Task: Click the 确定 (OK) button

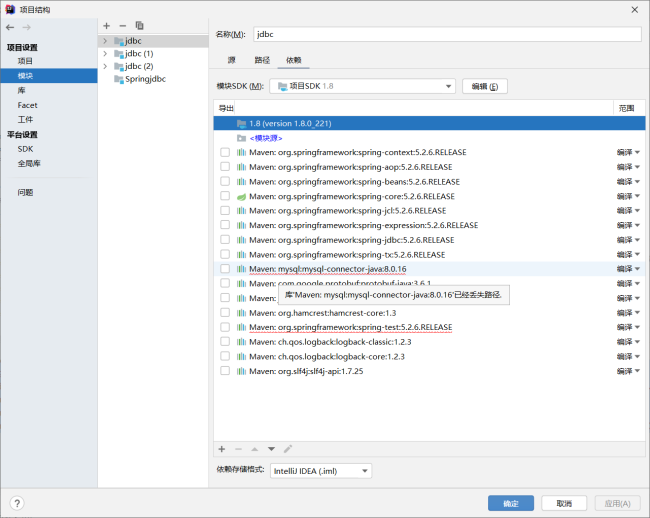Action: [x=511, y=503]
